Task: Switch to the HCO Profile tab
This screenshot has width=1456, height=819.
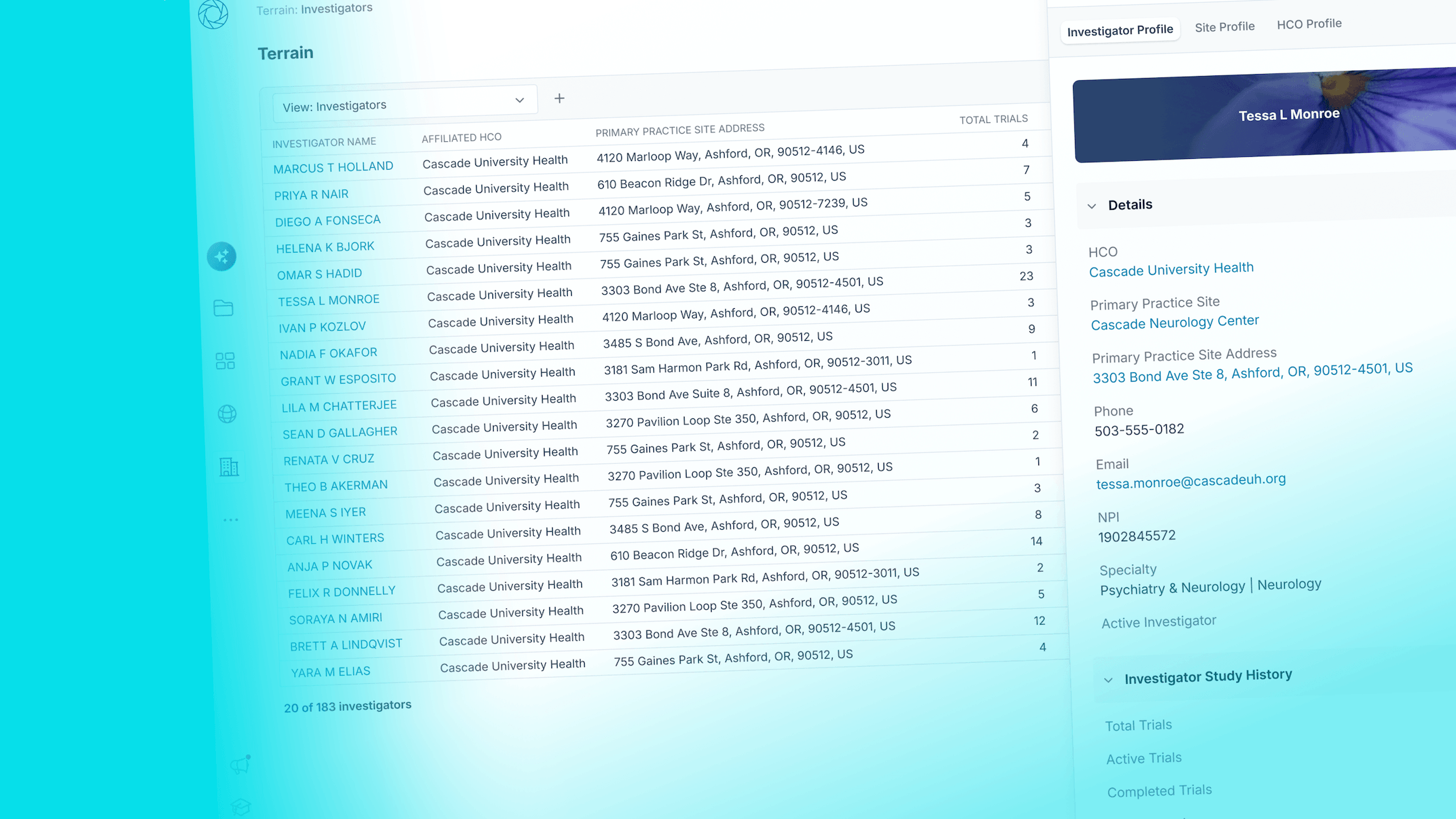Action: point(1309,24)
